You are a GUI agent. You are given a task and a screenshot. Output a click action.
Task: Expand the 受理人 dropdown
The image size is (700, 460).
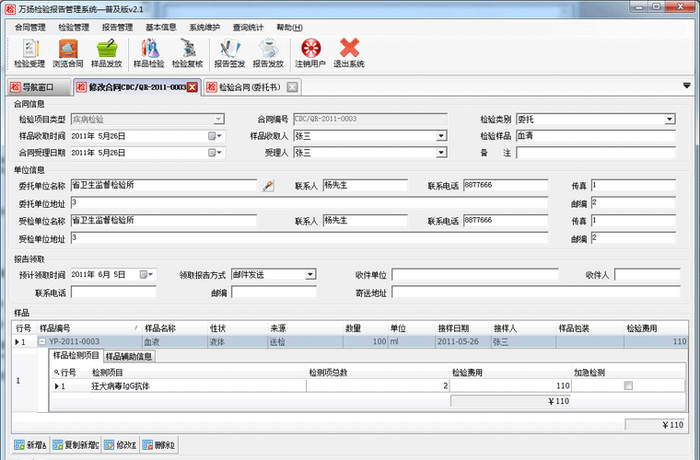[441, 153]
